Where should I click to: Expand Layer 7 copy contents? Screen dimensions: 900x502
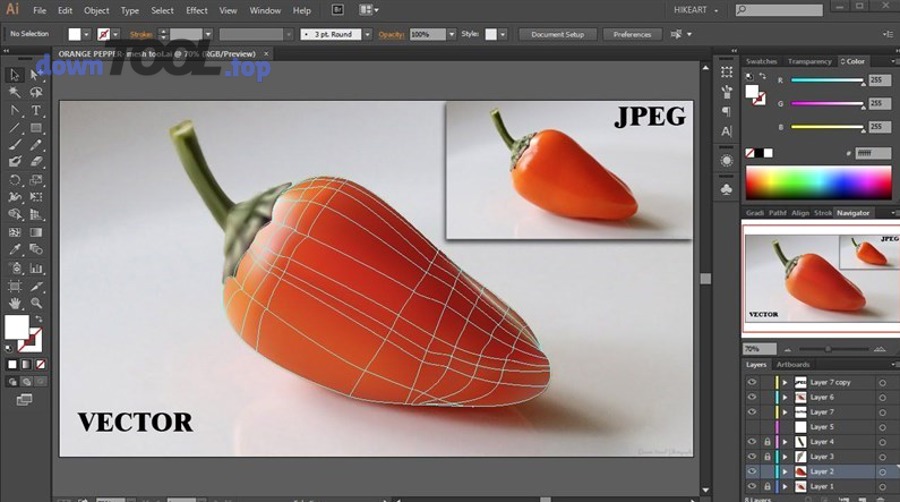pos(785,382)
